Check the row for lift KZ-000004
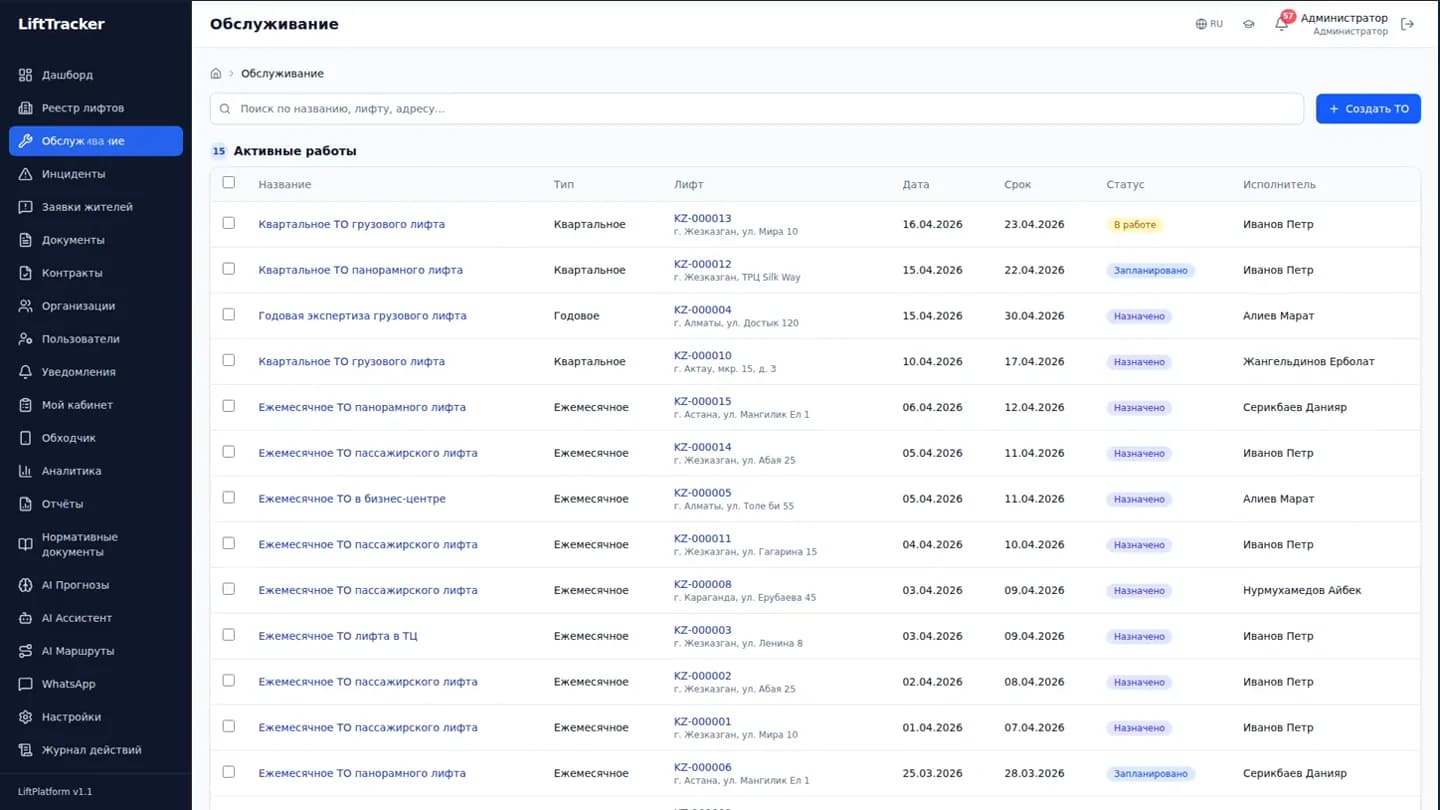This screenshot has height=810, width=1440. [x=229, y=315]
